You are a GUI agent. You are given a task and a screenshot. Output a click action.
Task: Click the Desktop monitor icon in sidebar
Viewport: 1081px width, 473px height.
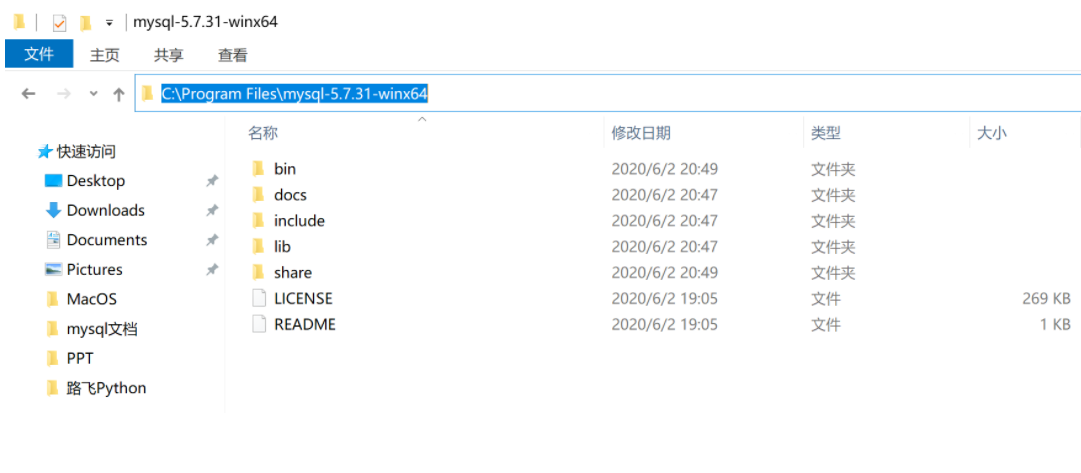click(53, 181)
